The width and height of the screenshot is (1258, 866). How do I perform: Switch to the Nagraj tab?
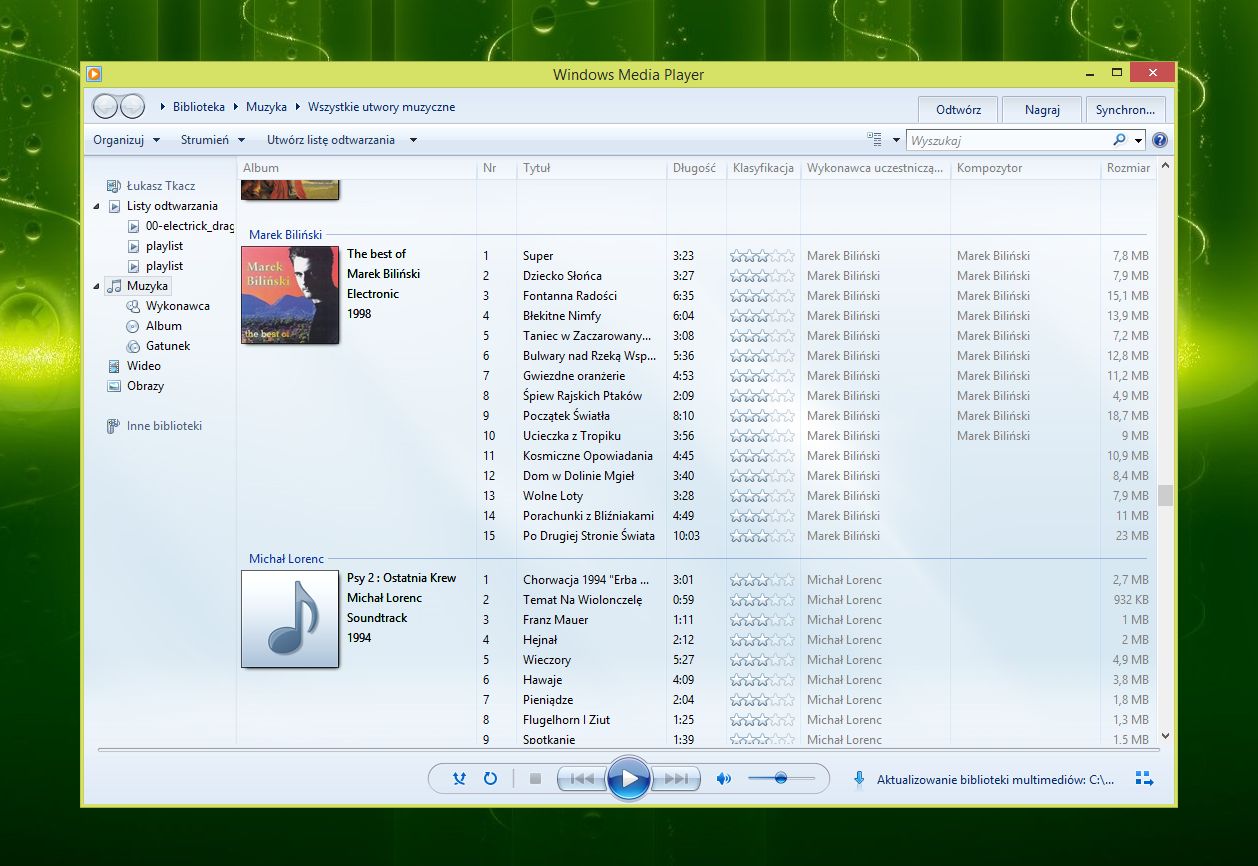(1042, 109)
